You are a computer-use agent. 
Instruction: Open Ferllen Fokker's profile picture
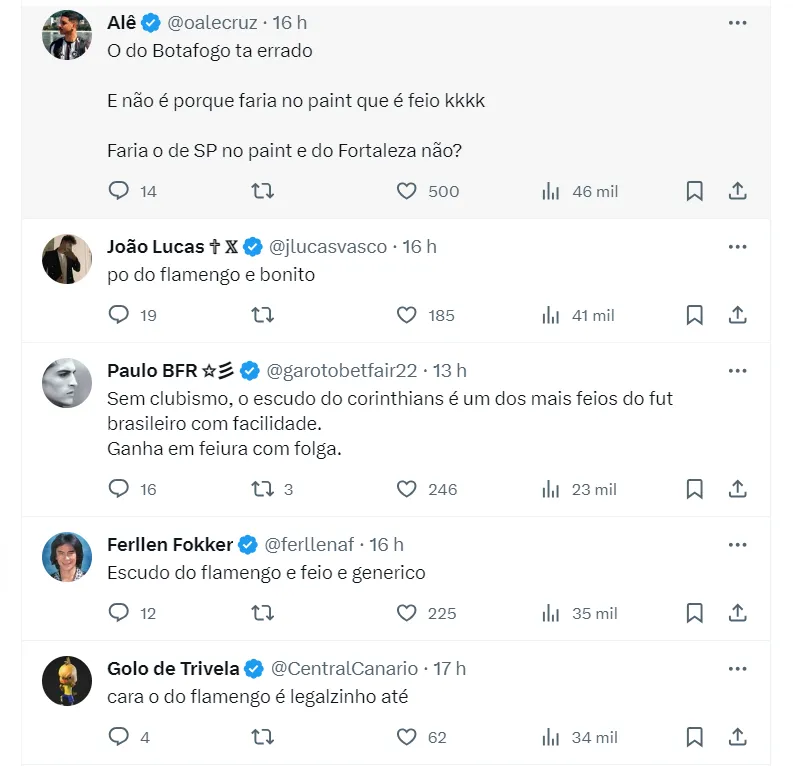67,557
